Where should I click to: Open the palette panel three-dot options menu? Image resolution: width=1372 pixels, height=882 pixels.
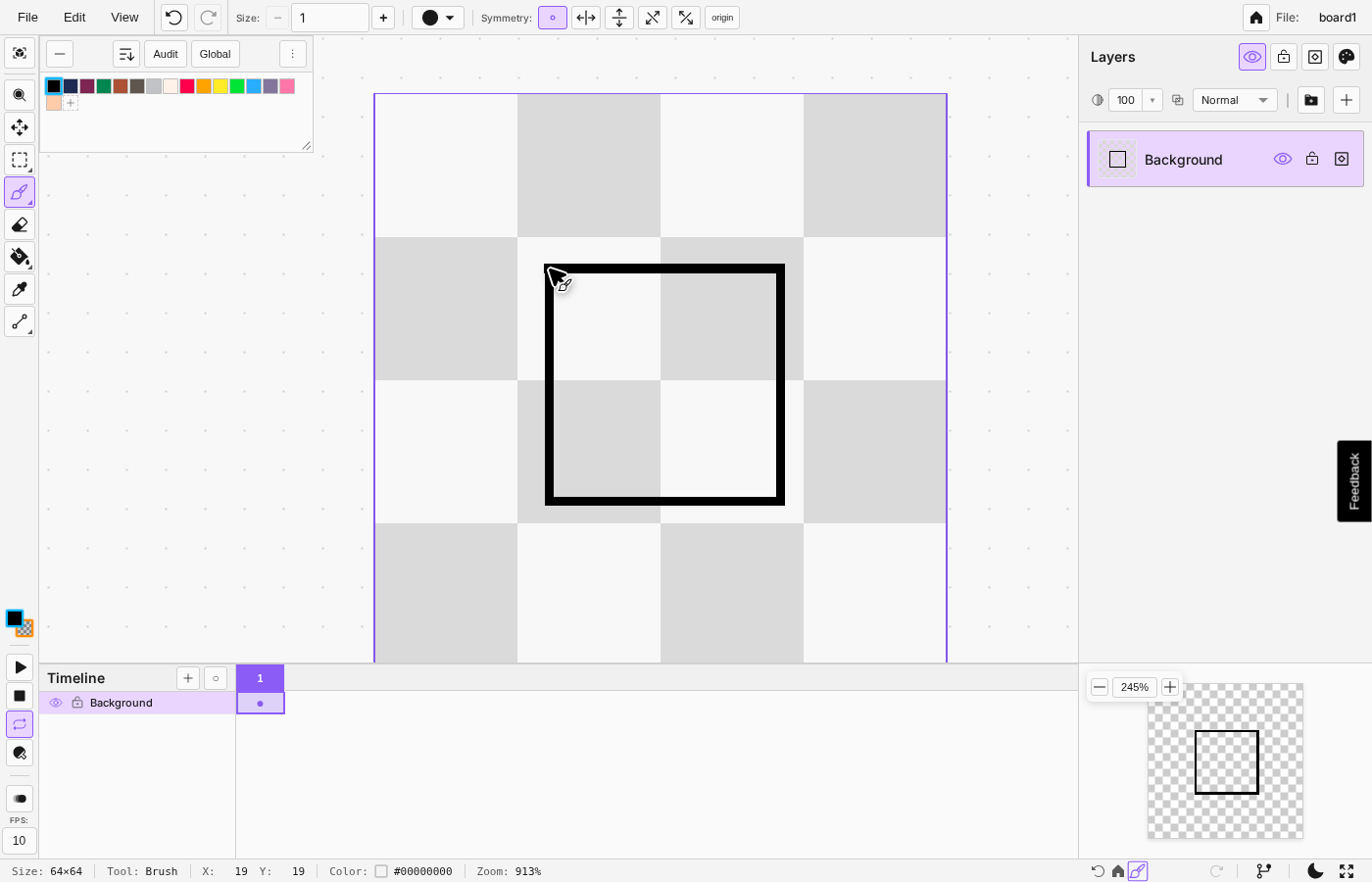(292, 54)
